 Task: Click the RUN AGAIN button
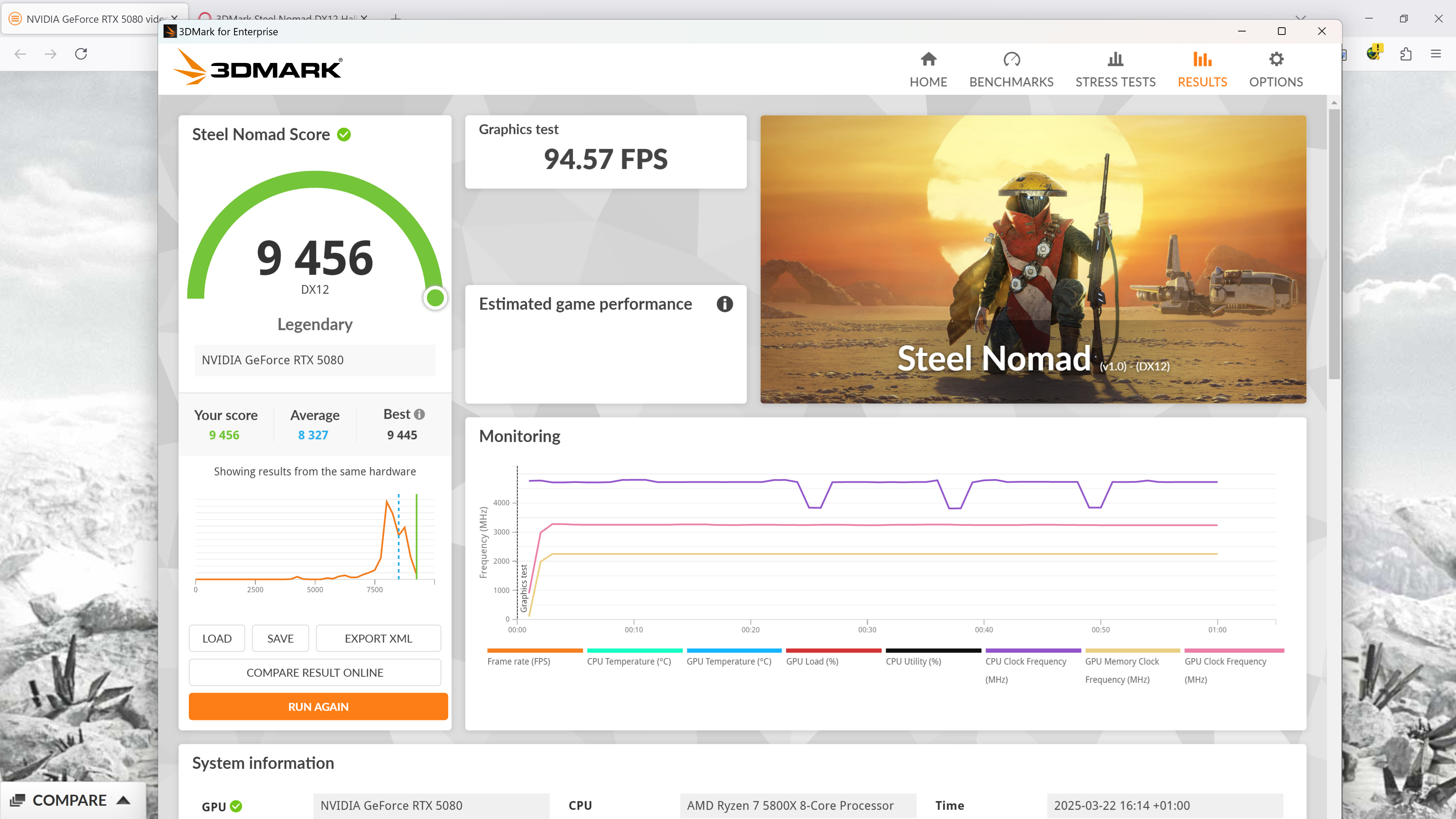318,706
